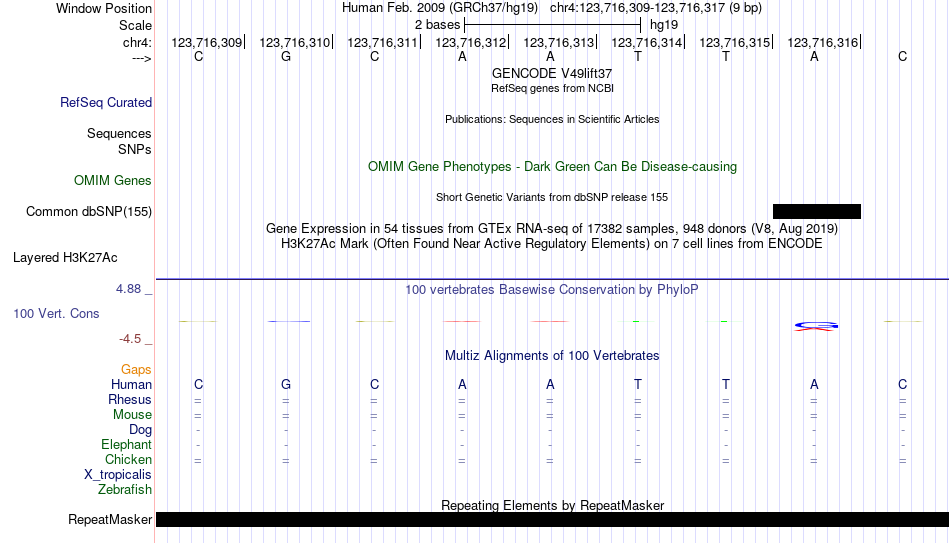Viewport: 950px width, 543px height.
Task: Click the Zebrafish species label
Action: [x=125, y=490]
